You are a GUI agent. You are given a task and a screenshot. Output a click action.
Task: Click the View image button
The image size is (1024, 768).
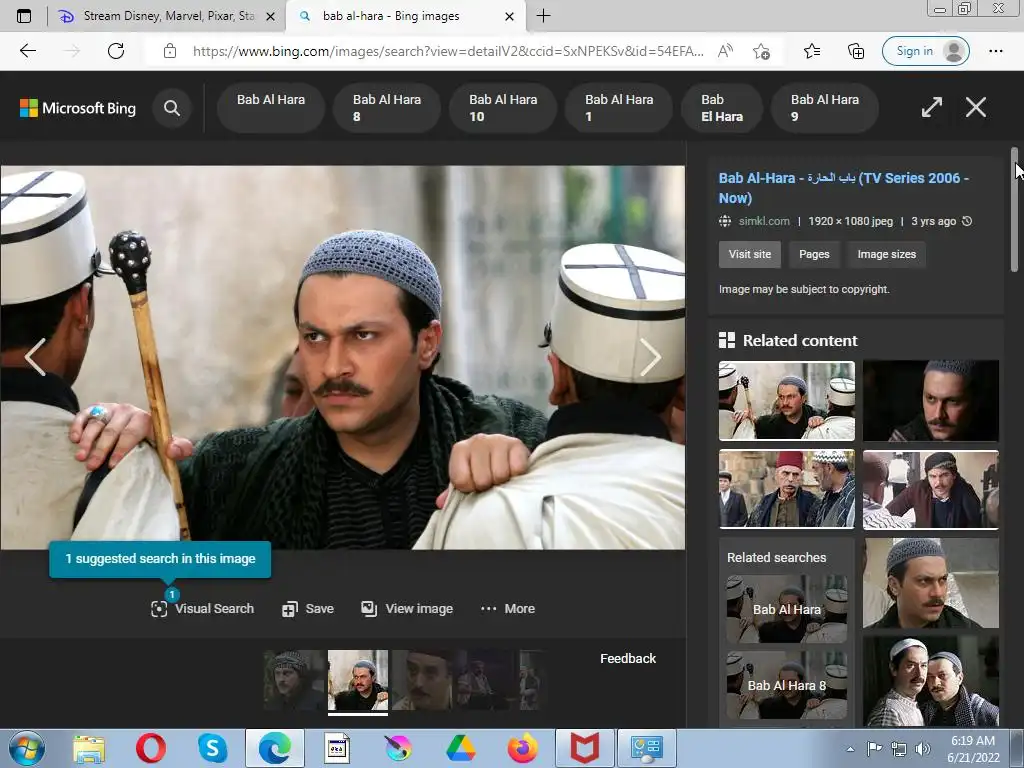407,609
